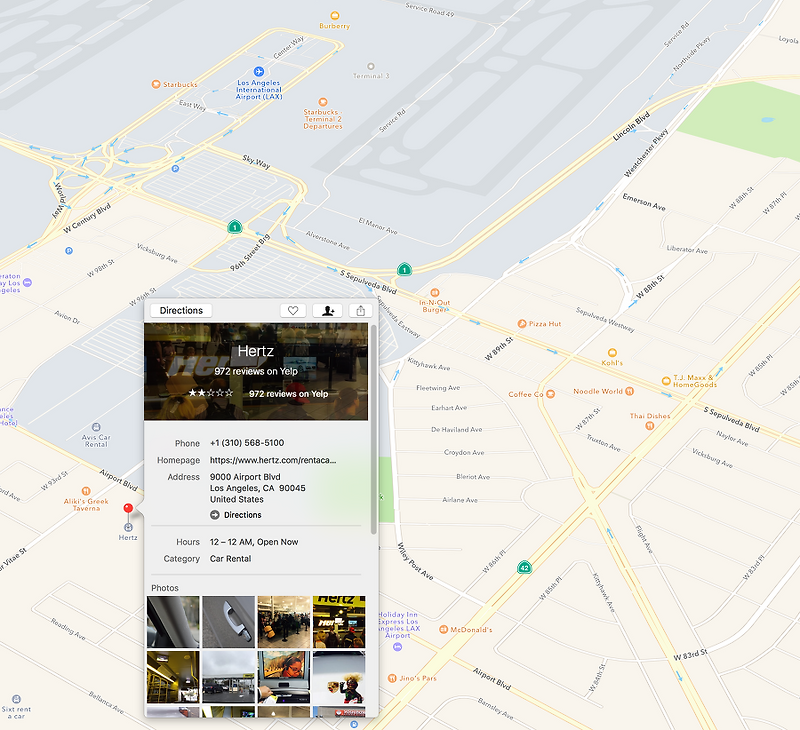Image resolution: width=800 pixels, height=730 pixels.
Task: Select the Burberry shop marker
Action: pyautogui.click(x=335, y=16)
